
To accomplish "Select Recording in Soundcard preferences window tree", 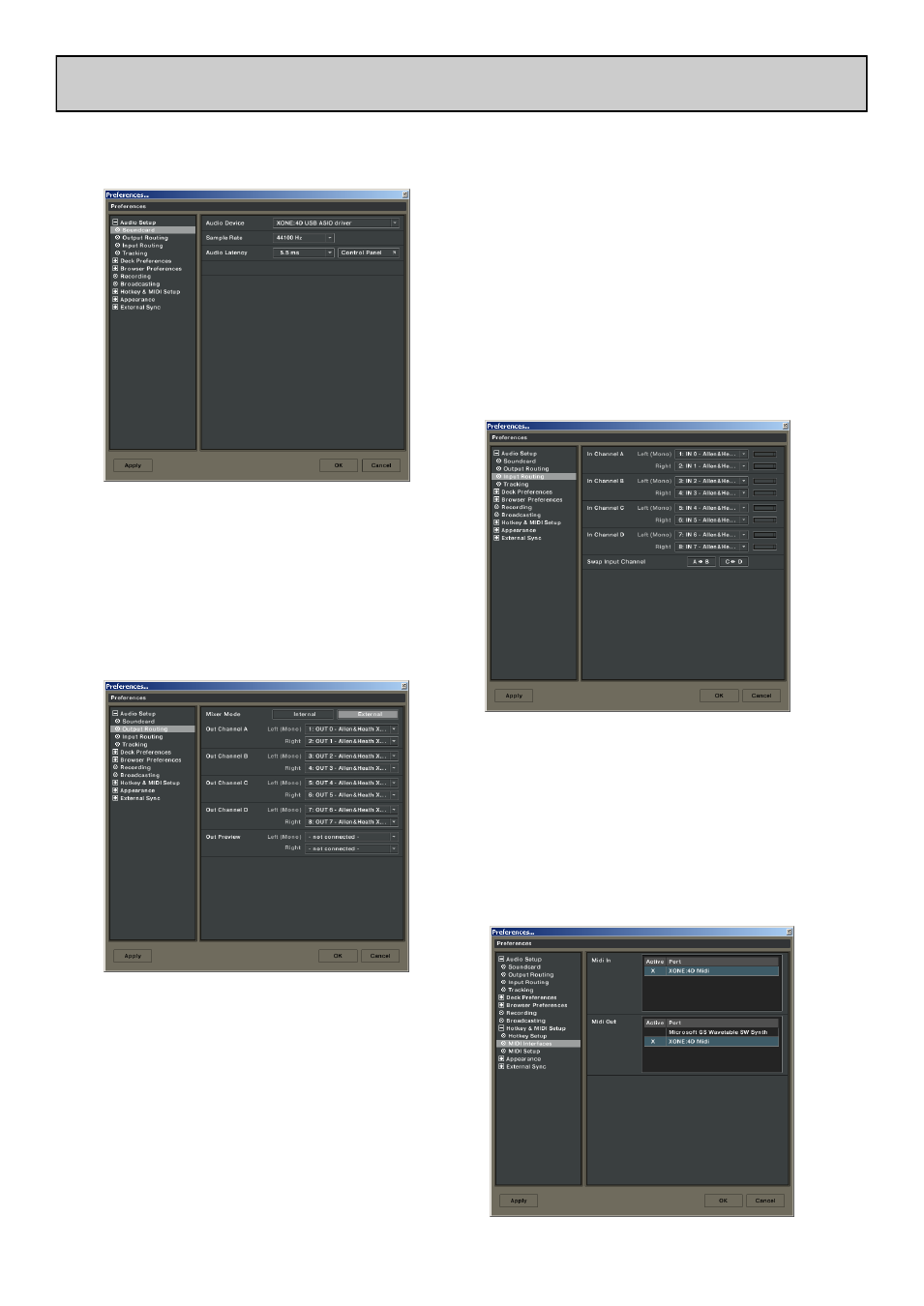I will pos(134,277).
